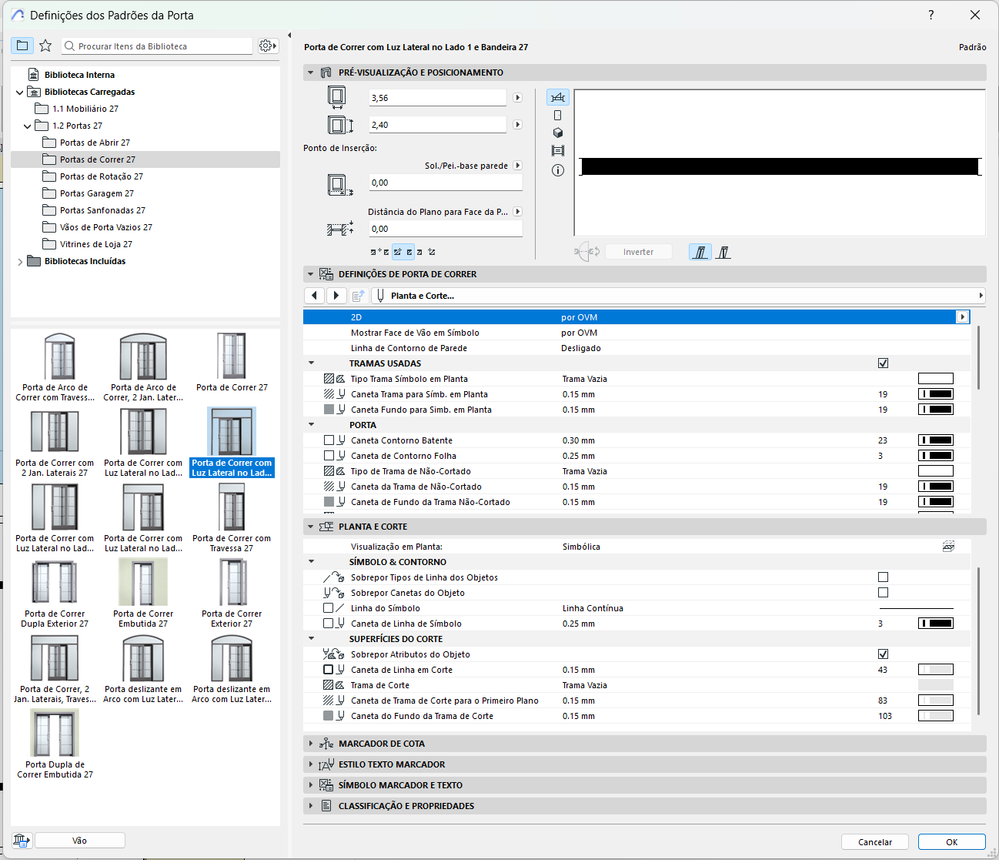Toggle Sobrepor Atributos do Objeto checkbox
Screen dimensions: 999x860
pos(883,654)
